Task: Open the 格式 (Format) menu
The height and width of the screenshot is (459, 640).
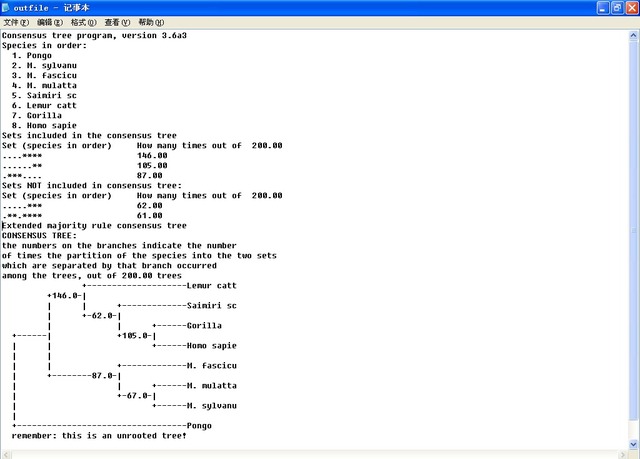Action: tap(83, 22)
